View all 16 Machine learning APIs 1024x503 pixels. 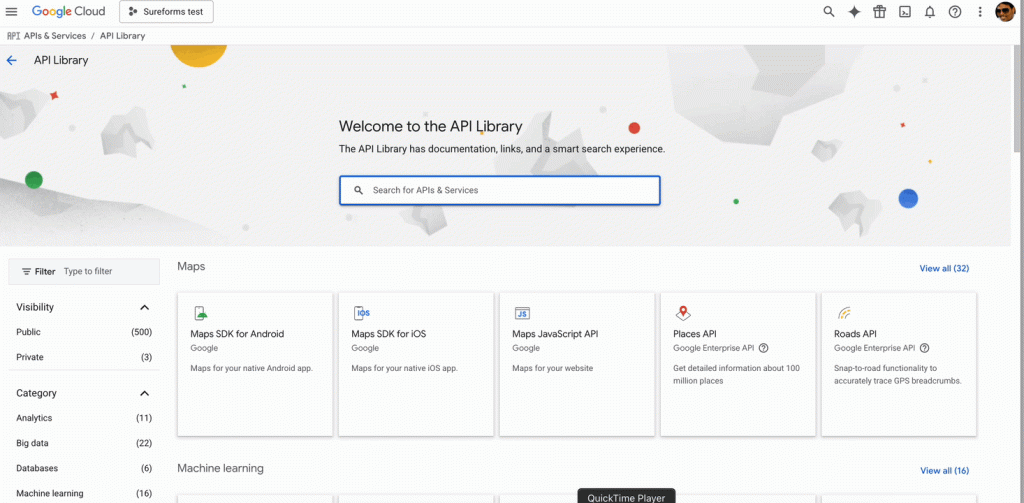coord(944,470)
